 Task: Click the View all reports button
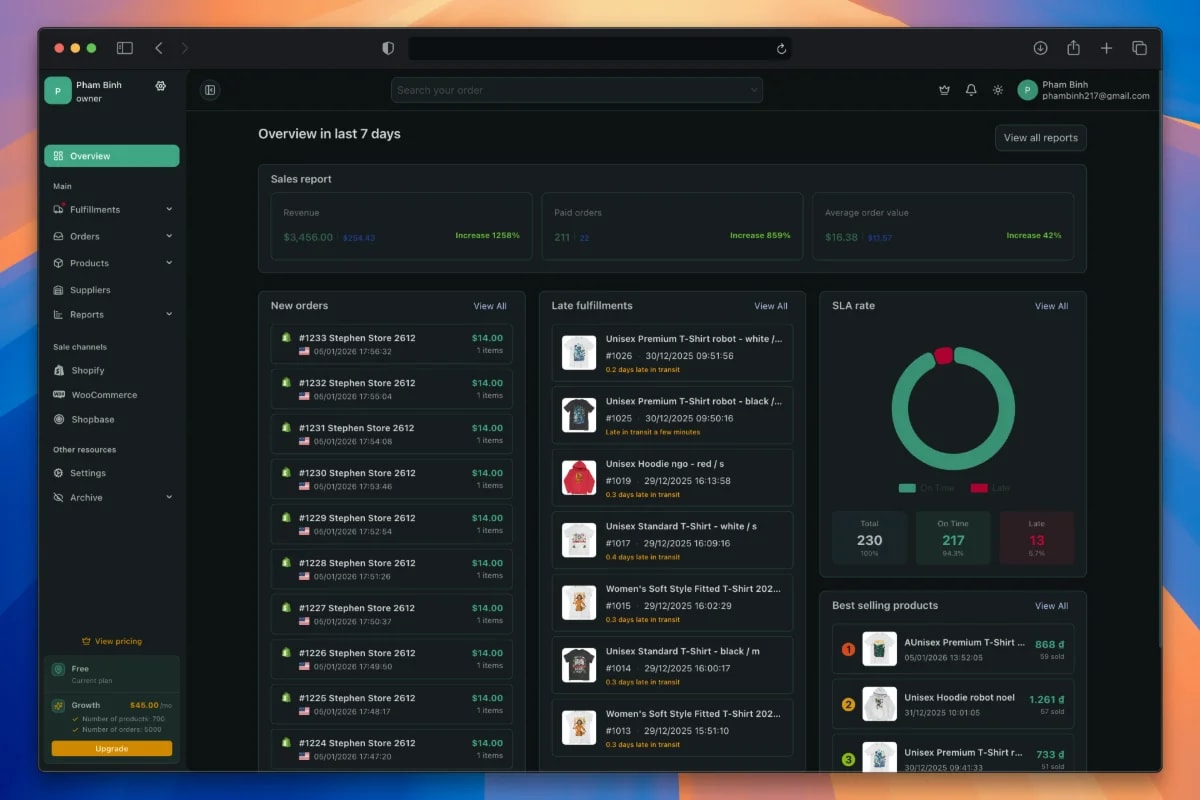(x=1040, y=137)
